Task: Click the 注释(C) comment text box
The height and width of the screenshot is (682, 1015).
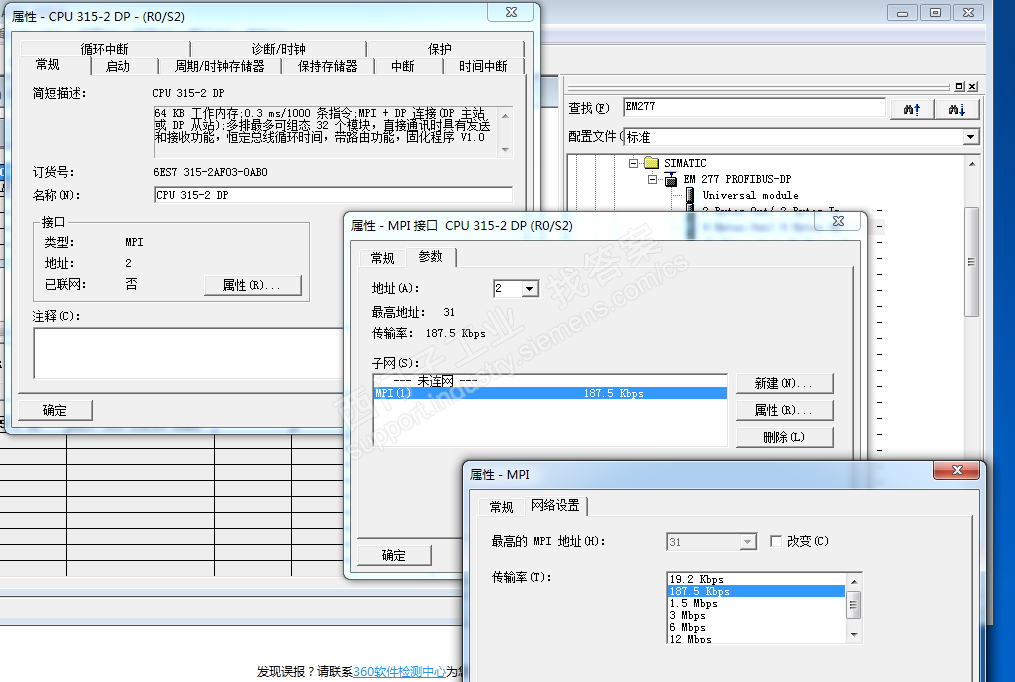Action: [189, 353]
